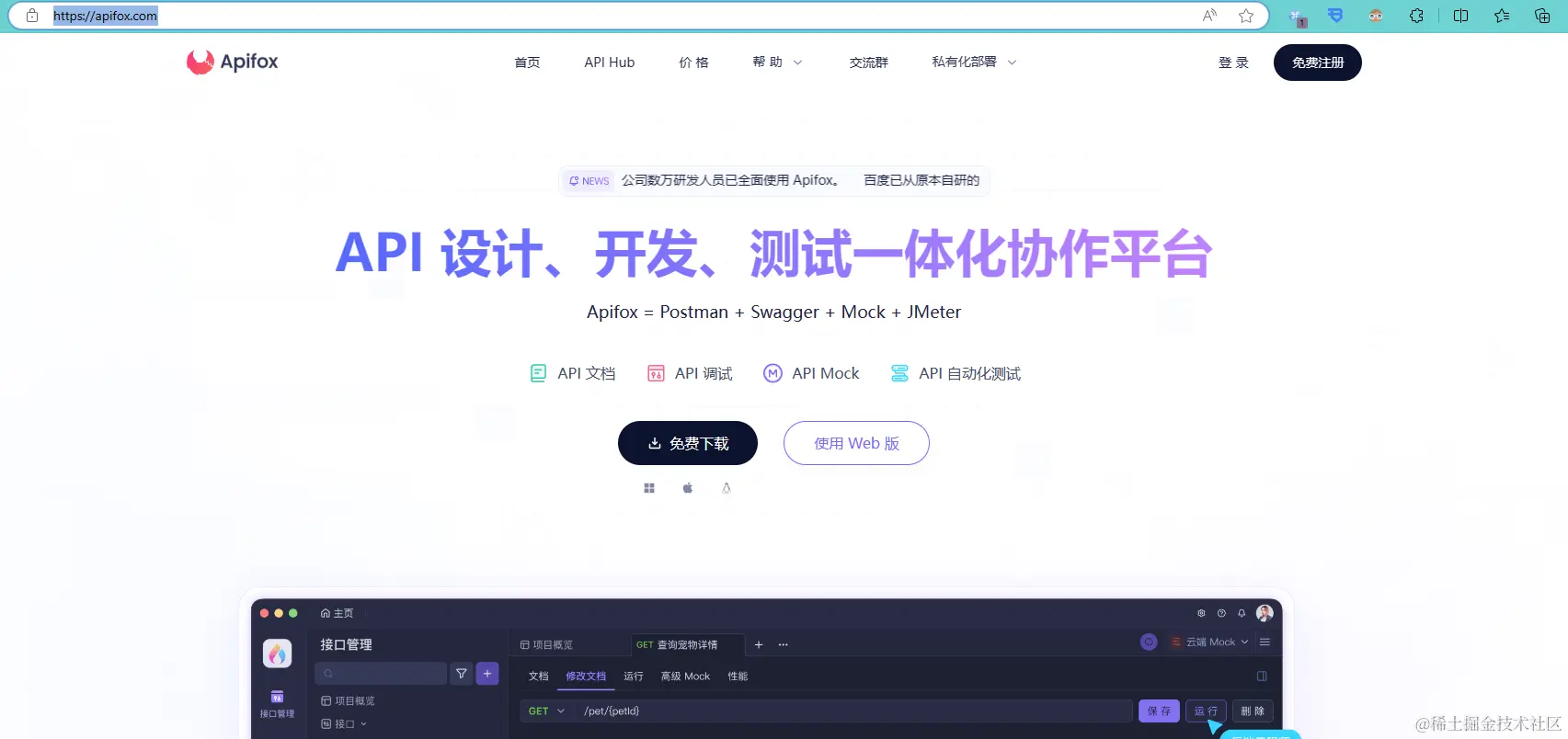Click the 删除 delete button
Image resolution: width=1568 pixels, height=739 pixels.
coord(1253,711)
